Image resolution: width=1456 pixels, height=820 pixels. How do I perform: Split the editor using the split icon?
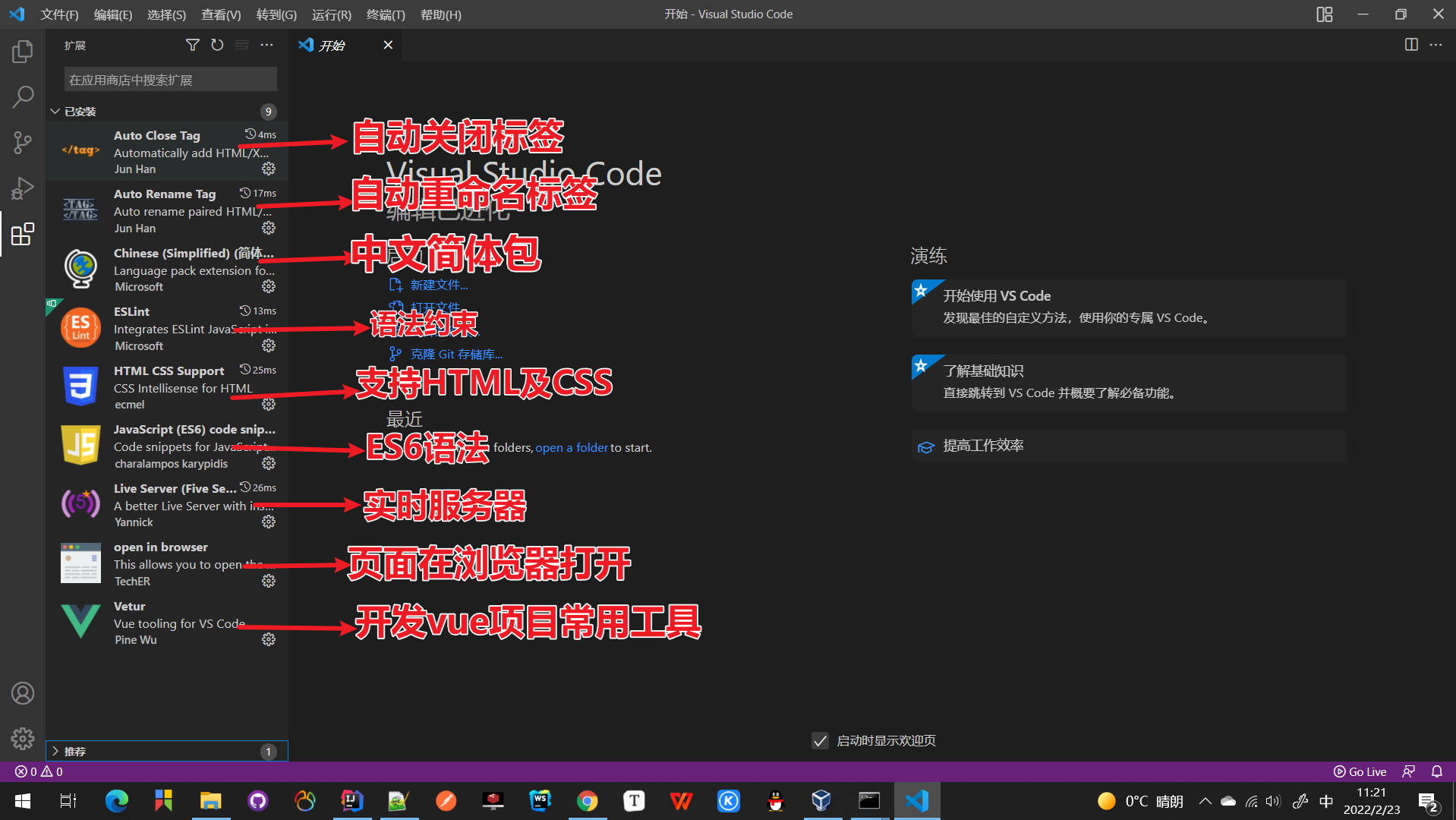pyautogui.click(x=1410, y=45)
